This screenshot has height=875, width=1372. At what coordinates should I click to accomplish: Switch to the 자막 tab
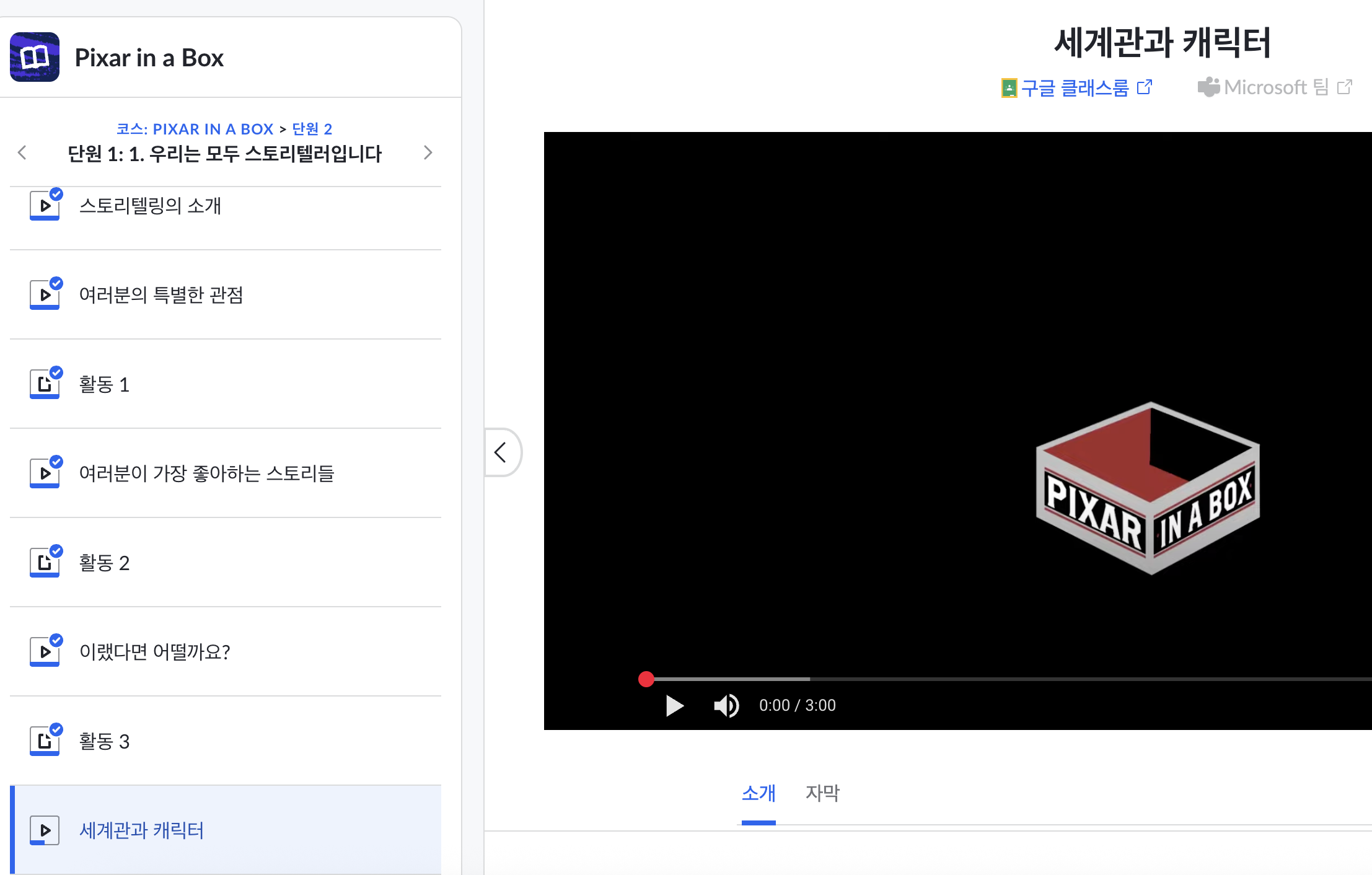click(x=822, y=793)
